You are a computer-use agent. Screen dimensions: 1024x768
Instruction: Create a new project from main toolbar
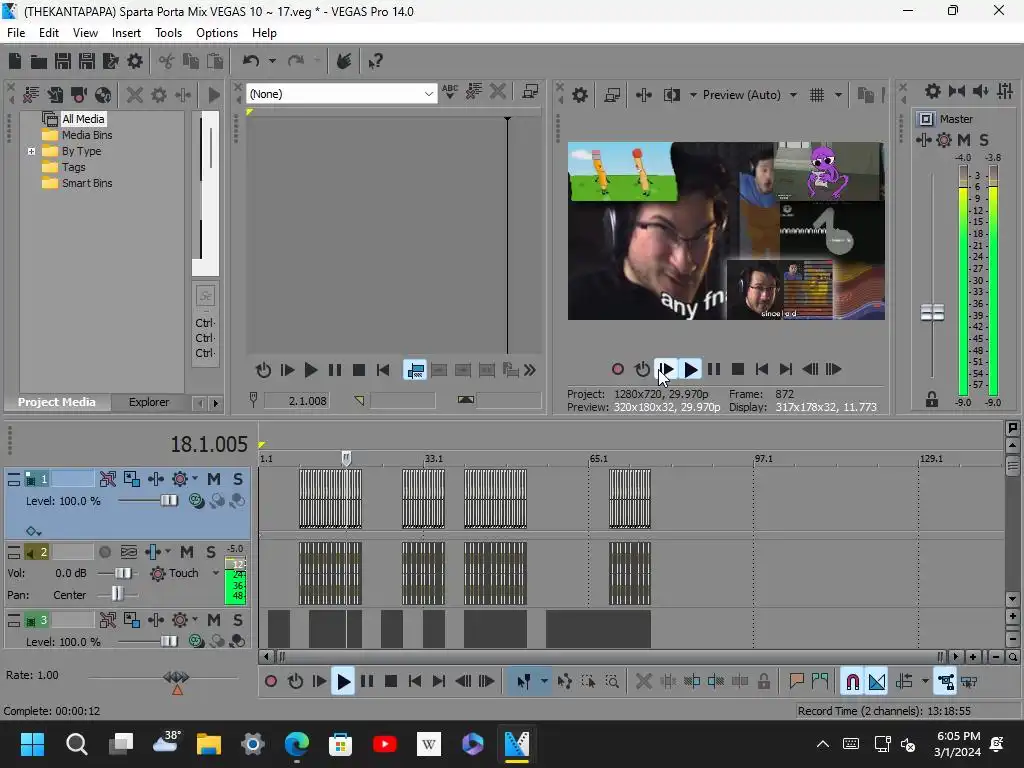tap(15, 61)
